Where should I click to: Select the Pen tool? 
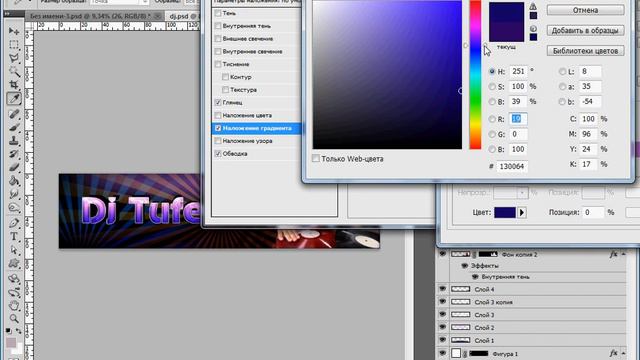[x=13, y=223]
